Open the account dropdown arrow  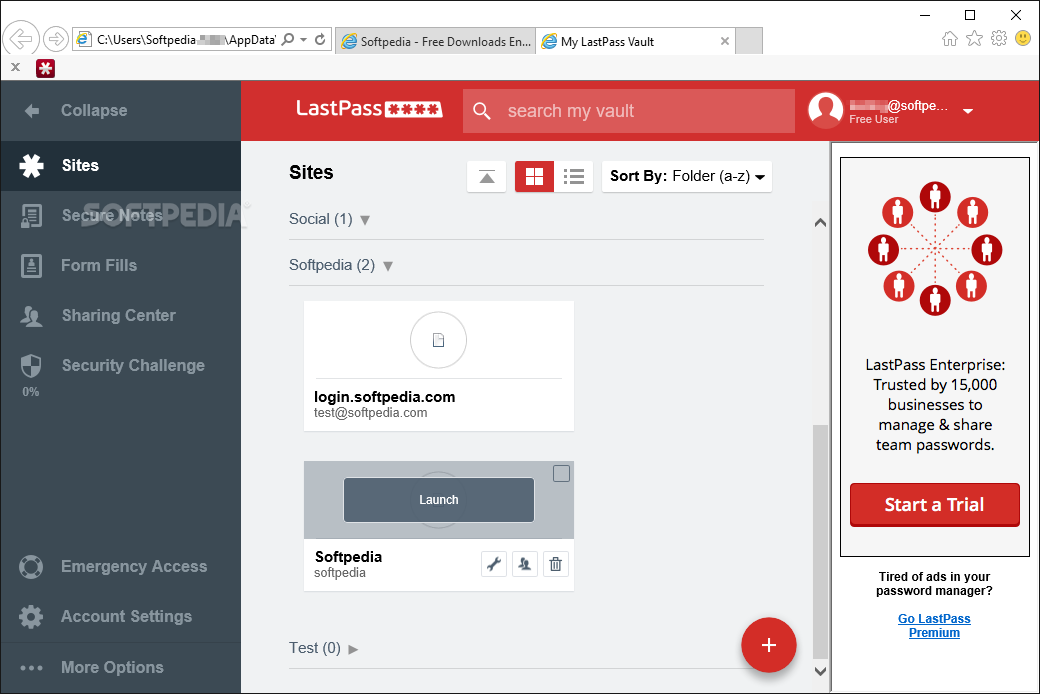[968, 111]
